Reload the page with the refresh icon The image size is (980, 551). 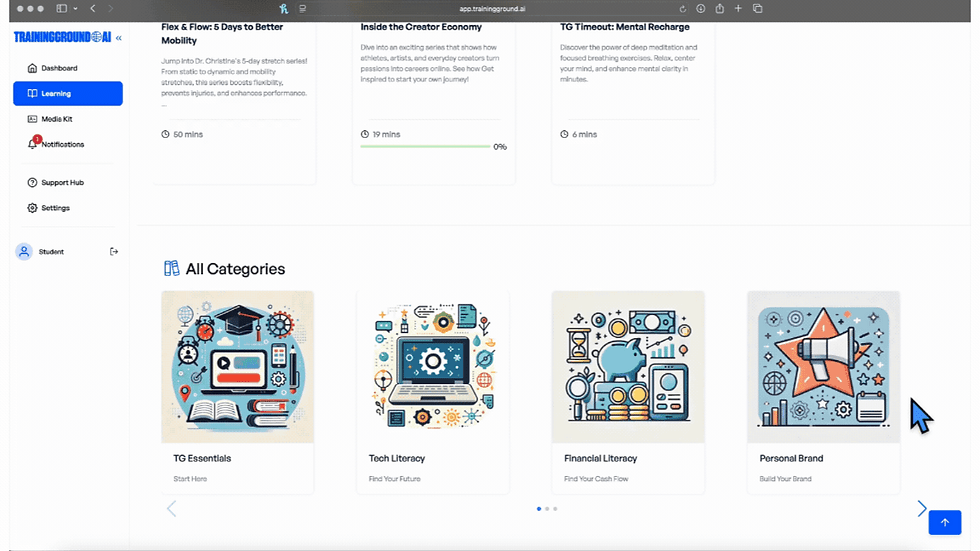tap(682, 9)
